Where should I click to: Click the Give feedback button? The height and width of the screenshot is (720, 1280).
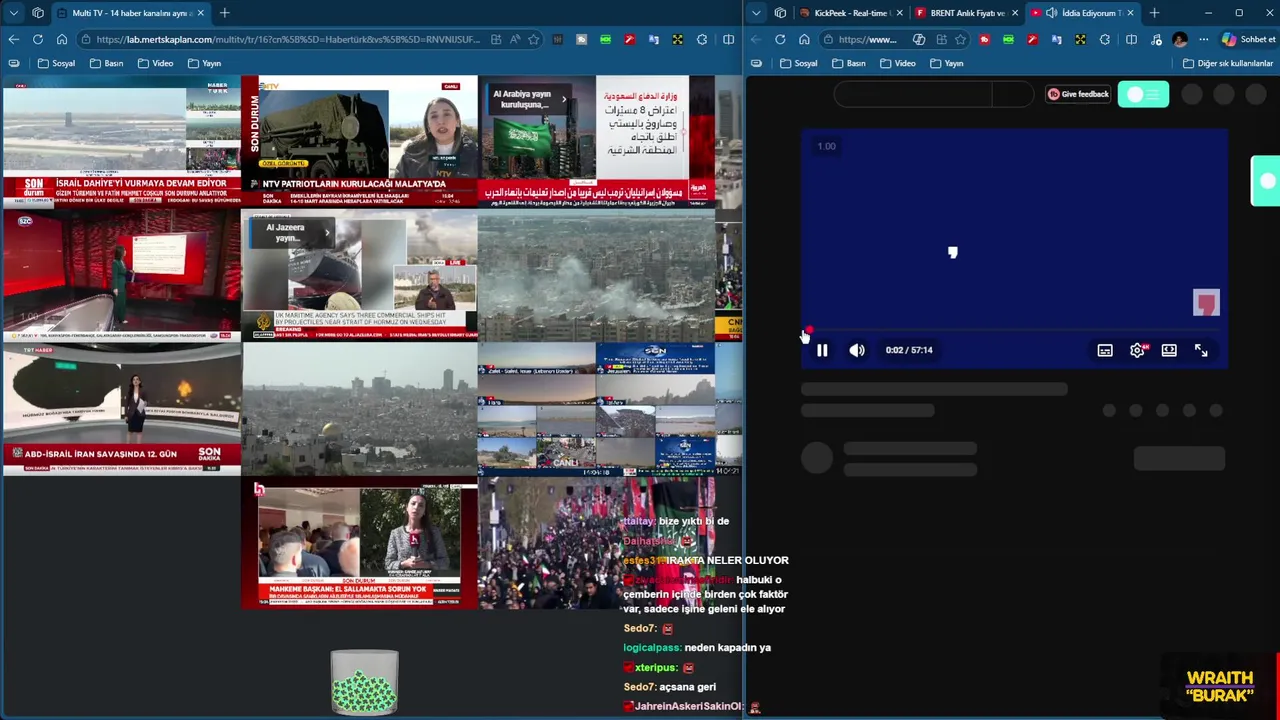tap(1078, 94)
